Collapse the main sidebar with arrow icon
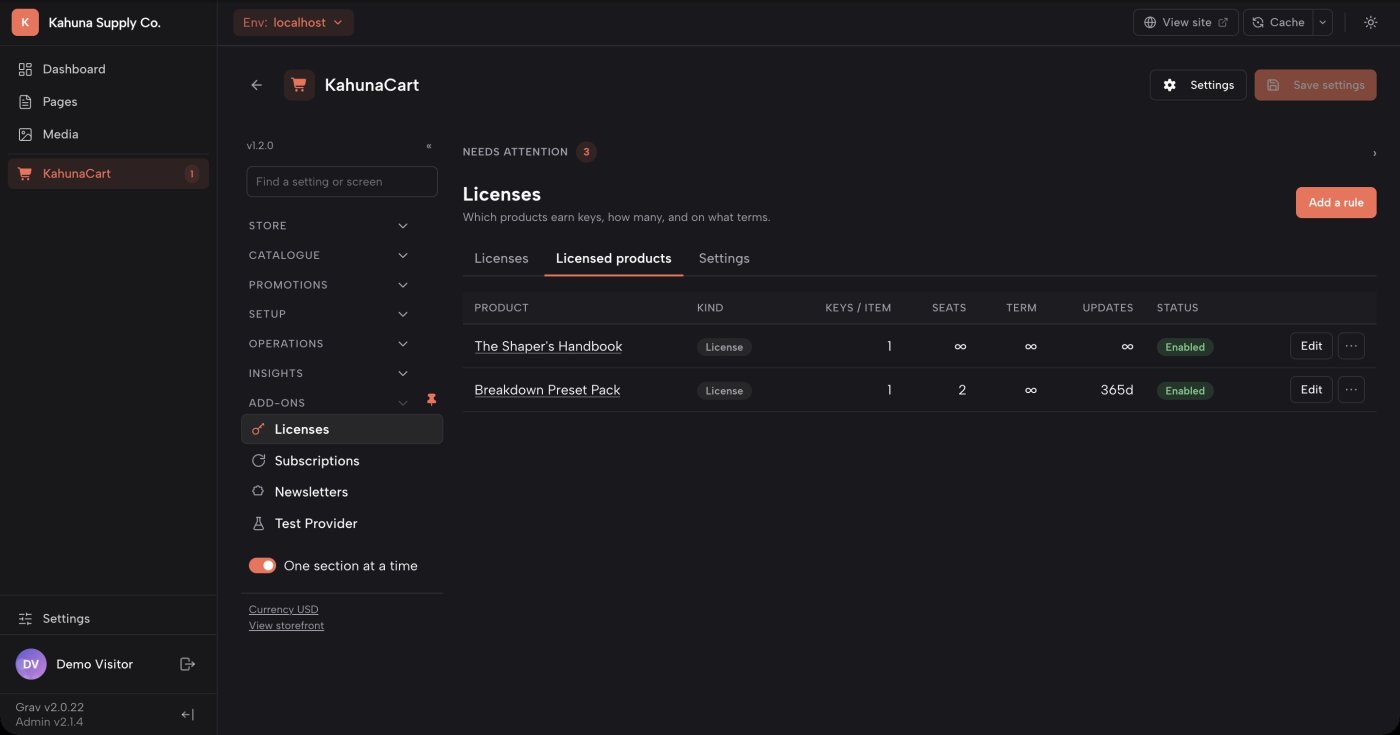 (187, 714)
